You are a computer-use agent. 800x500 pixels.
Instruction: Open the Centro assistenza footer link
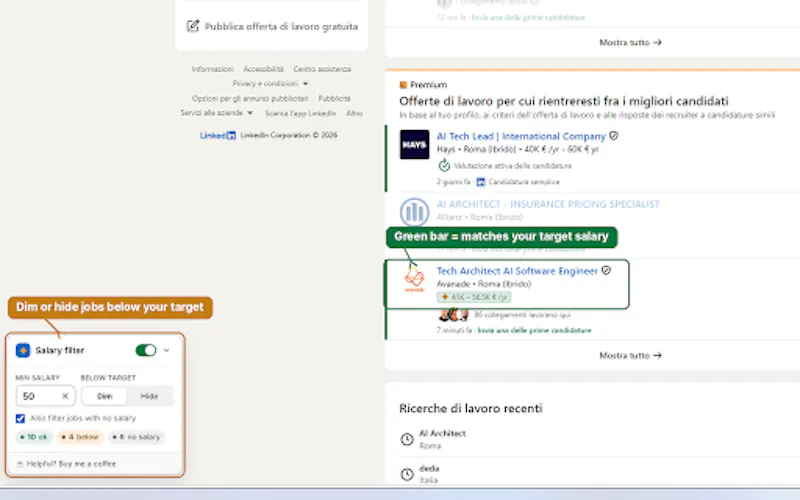point(322,69)
